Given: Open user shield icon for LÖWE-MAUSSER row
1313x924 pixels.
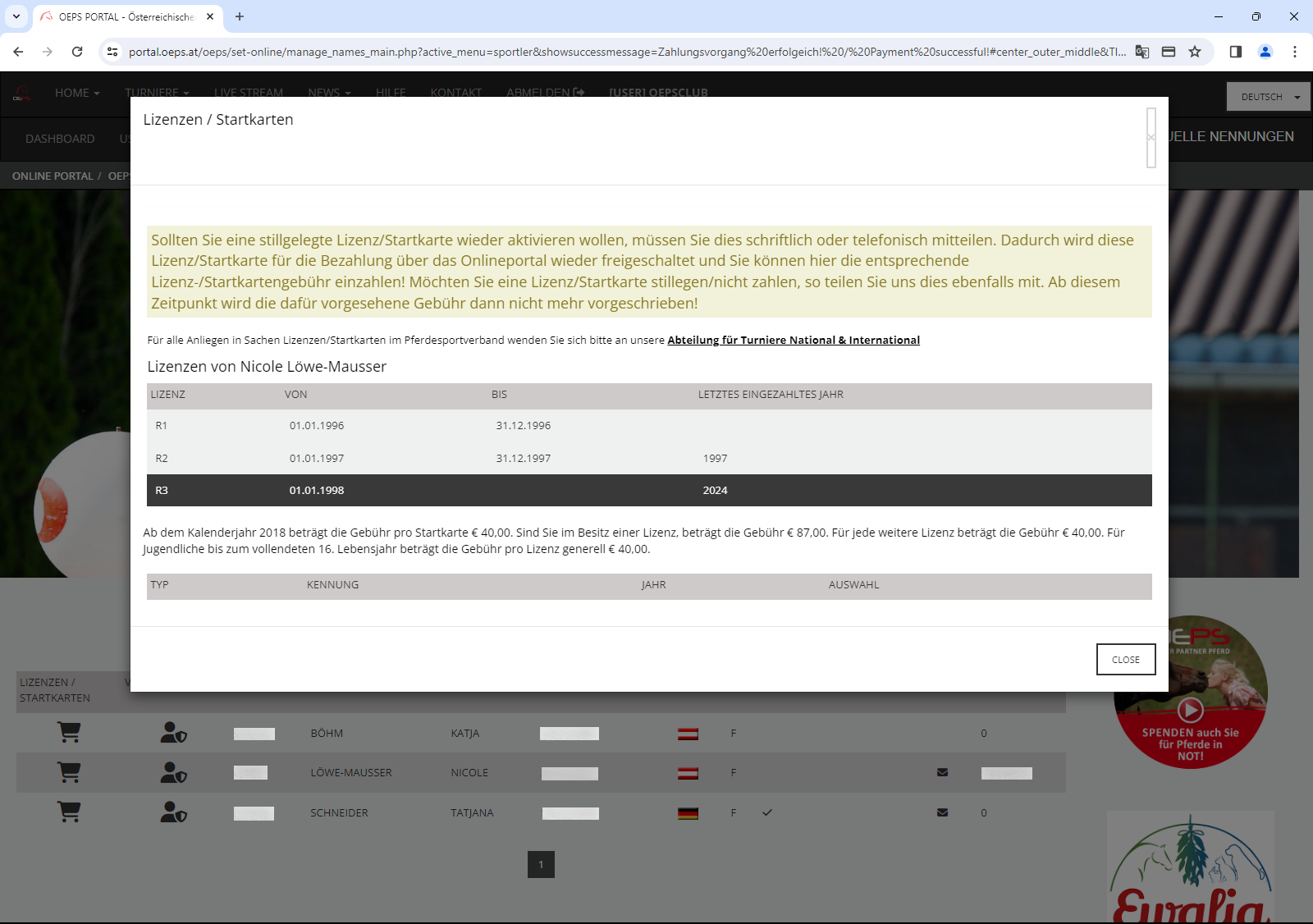Looking at the screenshot, I should click(x=173, y=772).
